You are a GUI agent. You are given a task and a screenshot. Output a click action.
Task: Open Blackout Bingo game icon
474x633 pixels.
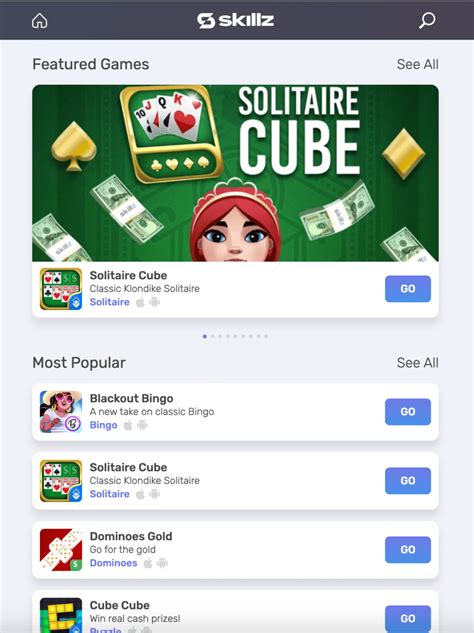(61, 412)
